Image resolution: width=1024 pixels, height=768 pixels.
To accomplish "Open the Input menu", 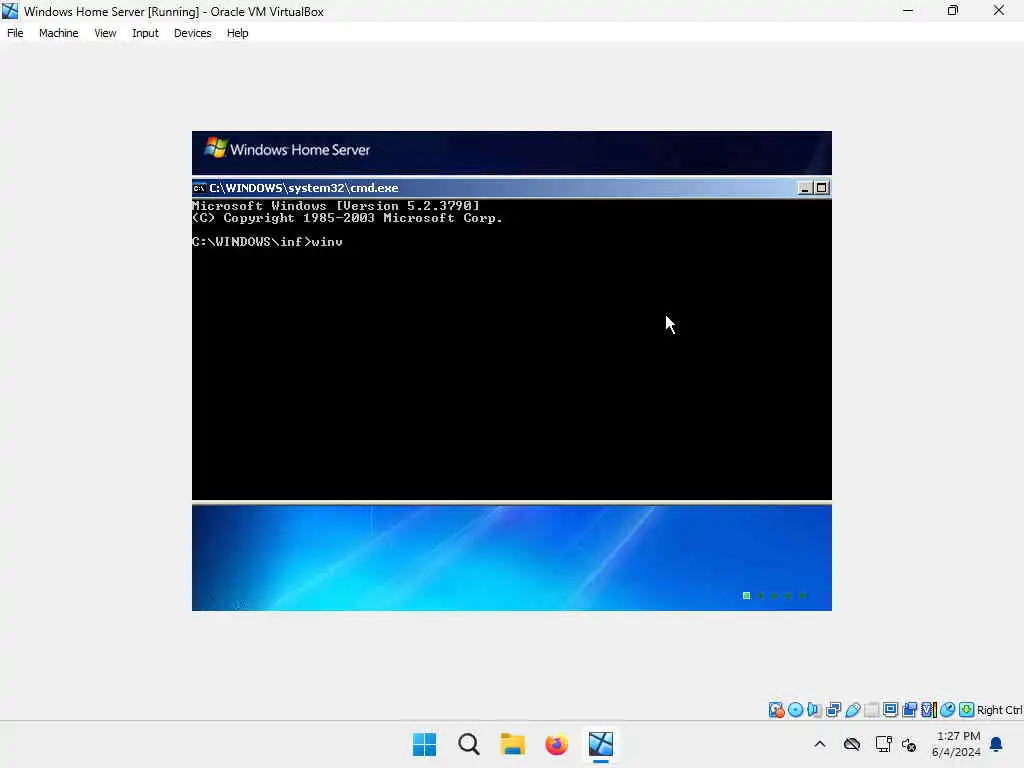I will point(145,33).
